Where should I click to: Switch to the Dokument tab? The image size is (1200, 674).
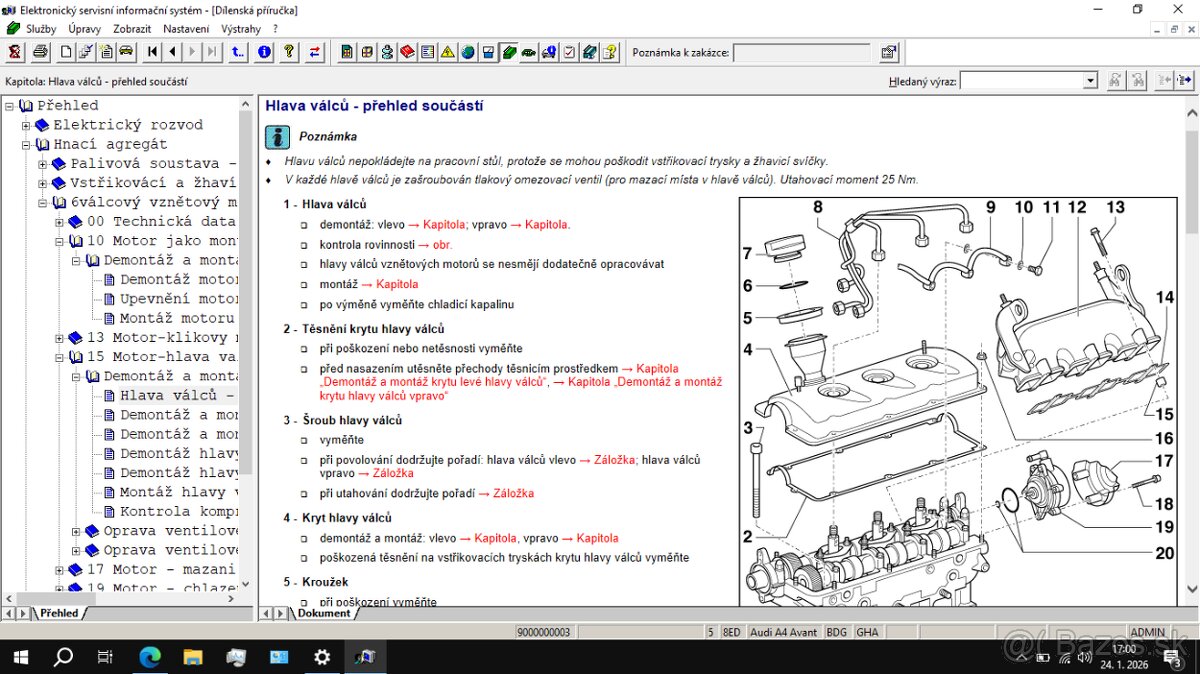324,613
